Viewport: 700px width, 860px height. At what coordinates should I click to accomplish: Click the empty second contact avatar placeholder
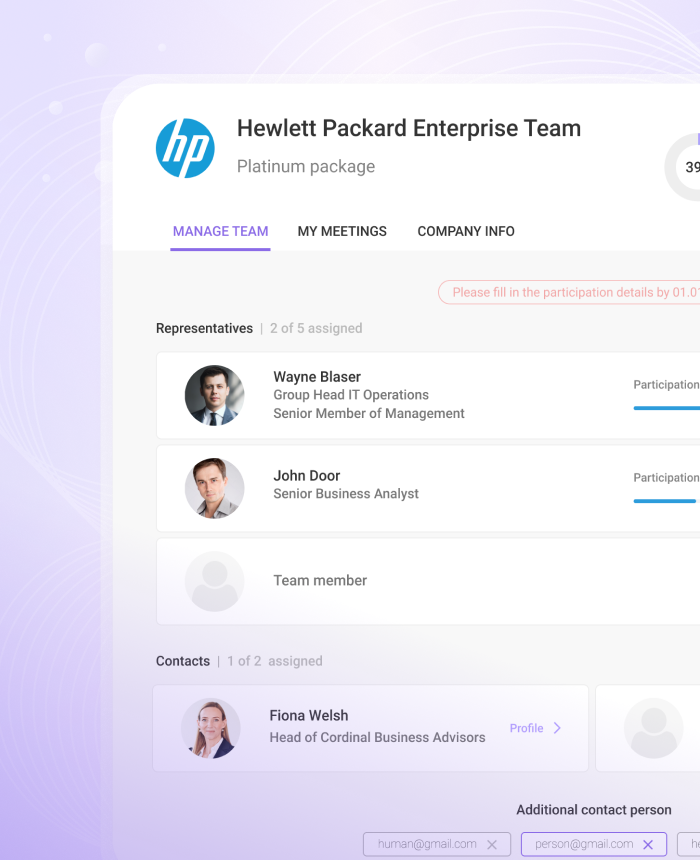click(x=653, y=728)
